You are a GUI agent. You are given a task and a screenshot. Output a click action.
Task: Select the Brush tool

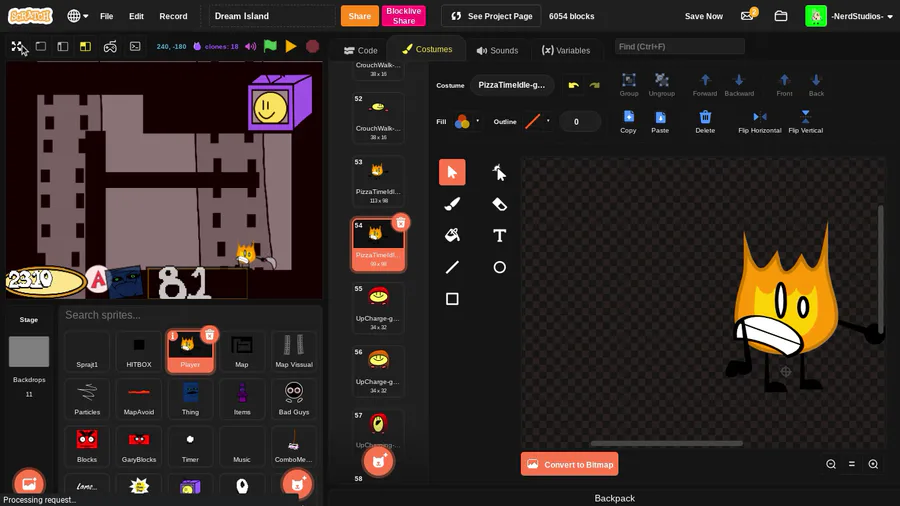(x=452, y=204)
